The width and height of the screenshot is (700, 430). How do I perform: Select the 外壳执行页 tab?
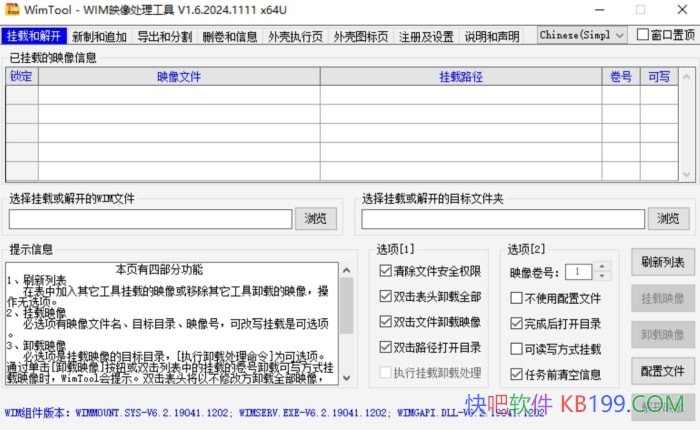coord(295,37)
